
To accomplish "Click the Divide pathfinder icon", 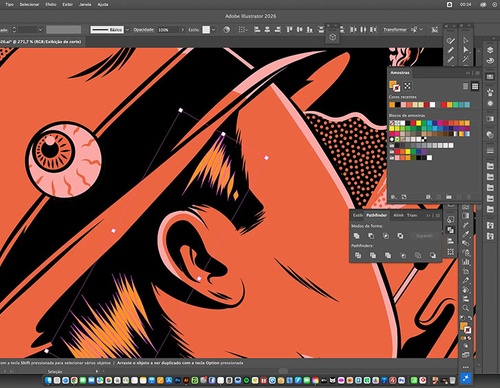I will coord(358,255).
